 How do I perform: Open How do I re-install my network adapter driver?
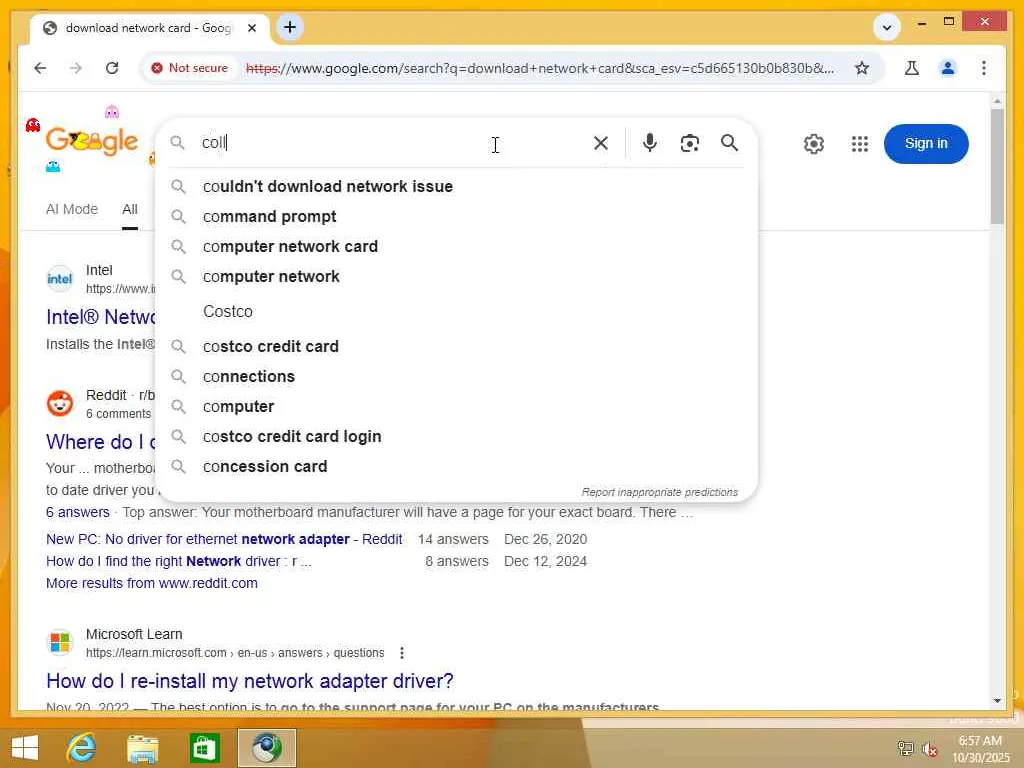pos(249,681)
